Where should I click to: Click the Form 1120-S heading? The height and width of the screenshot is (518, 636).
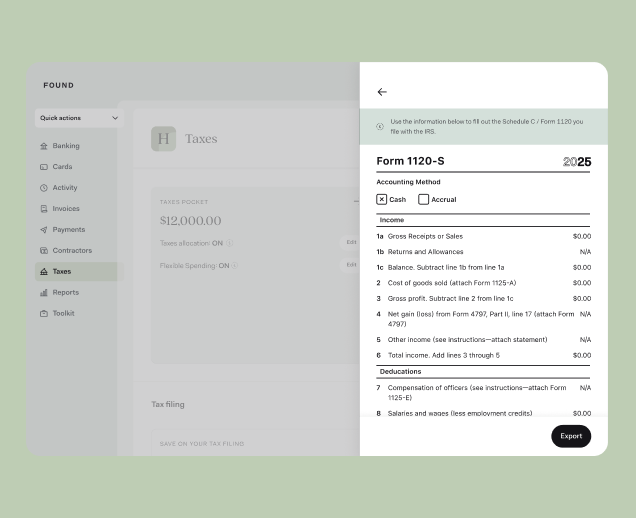410,161
